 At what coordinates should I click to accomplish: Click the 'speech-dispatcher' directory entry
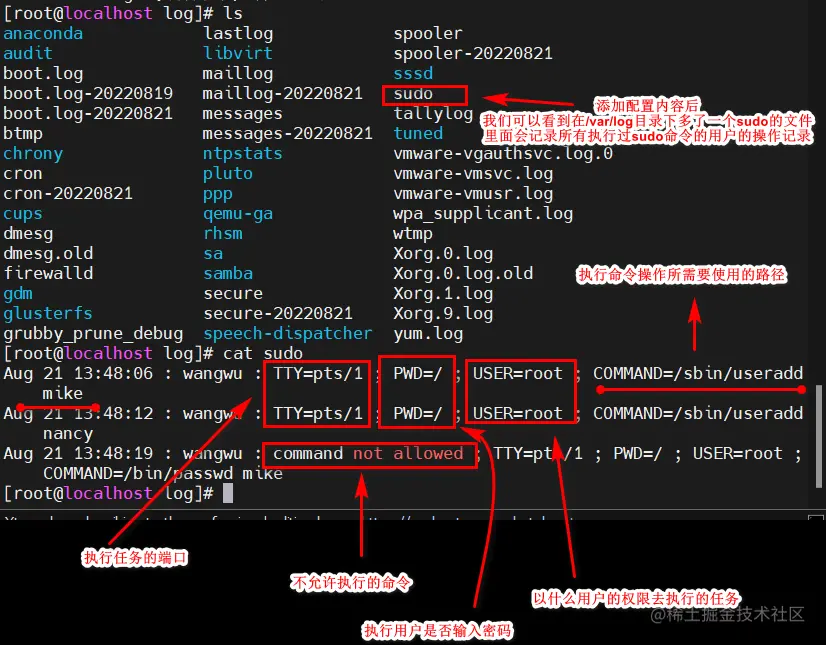click(x=288, y=334)
